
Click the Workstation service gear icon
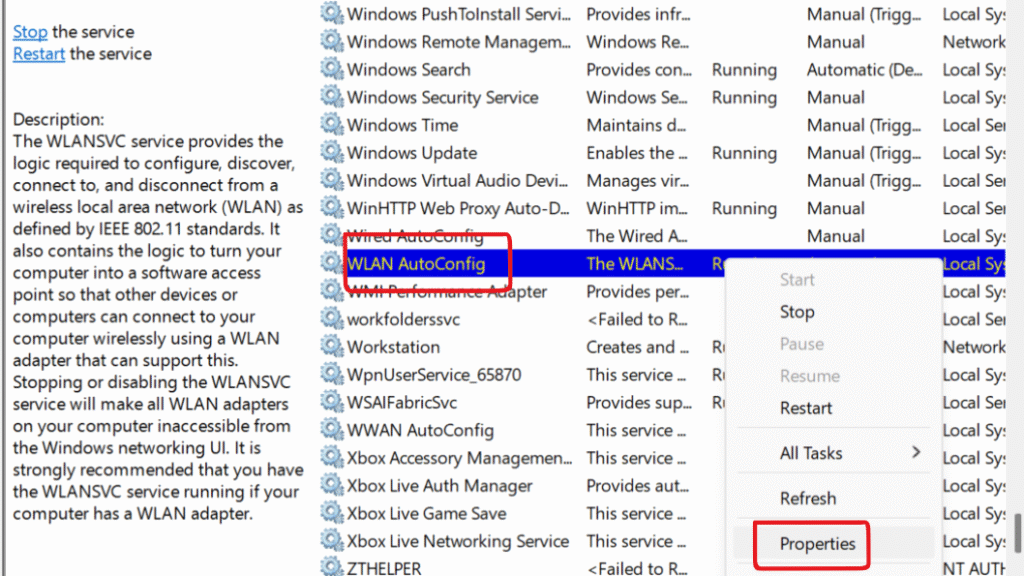pos(332,346)
